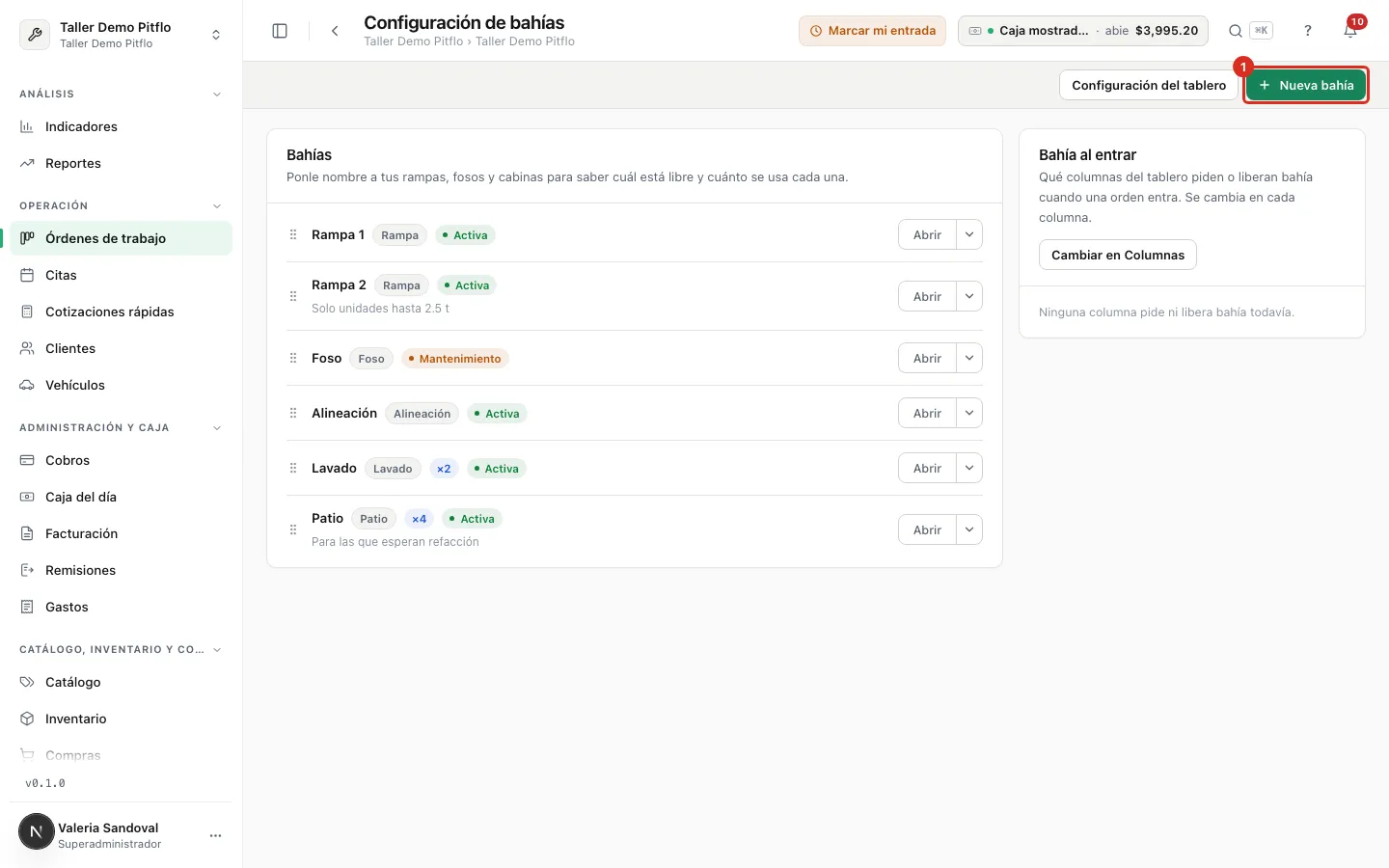This screenshot has width=1389, height=868.
Task: Open Citas in the sidebar
Action: [121, 275]
